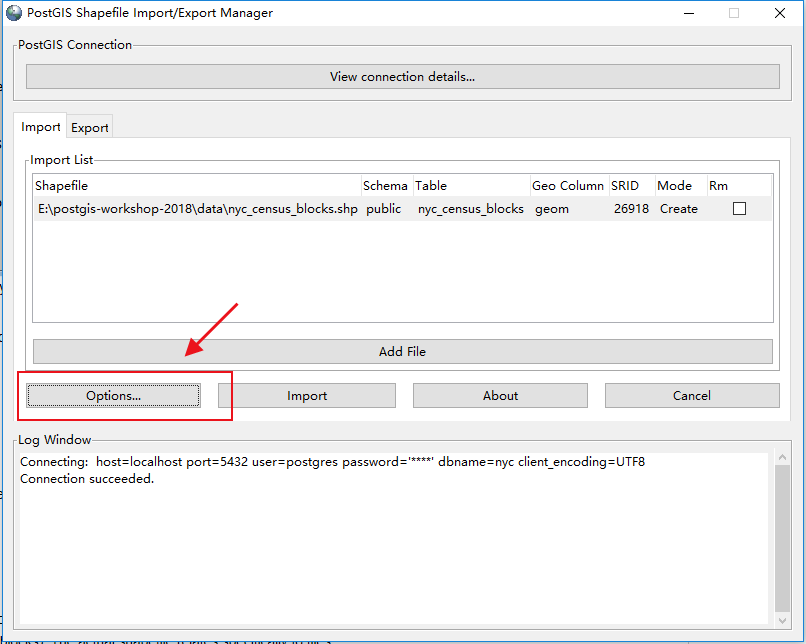The height and width of the screenshot is (644, 806).
Task: Click the Cancel button
Action: [692, 396]
